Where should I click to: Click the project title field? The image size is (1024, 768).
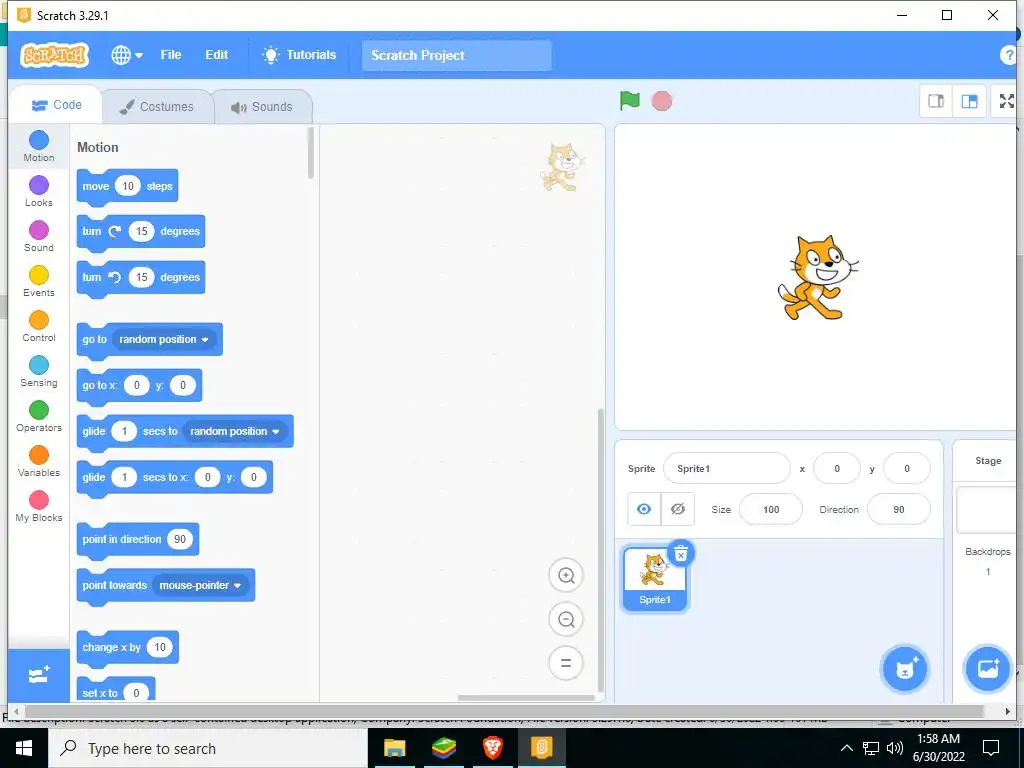click(456, 56)
